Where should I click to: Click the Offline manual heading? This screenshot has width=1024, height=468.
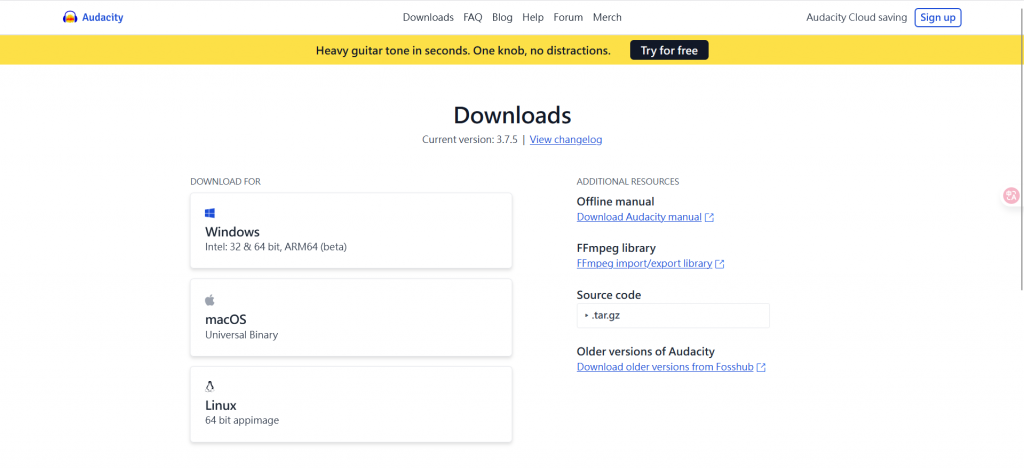tap(615, 202)
